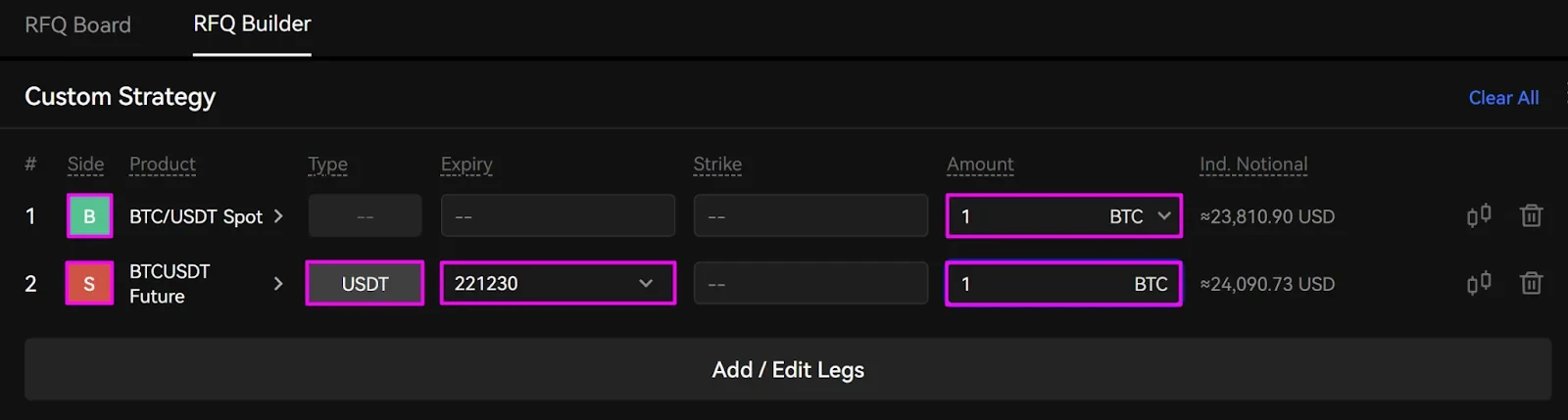This screenshot has height=420, width=1568.
Task: Select the RFQ Builder tab
Action: click(x=252, y=24)
